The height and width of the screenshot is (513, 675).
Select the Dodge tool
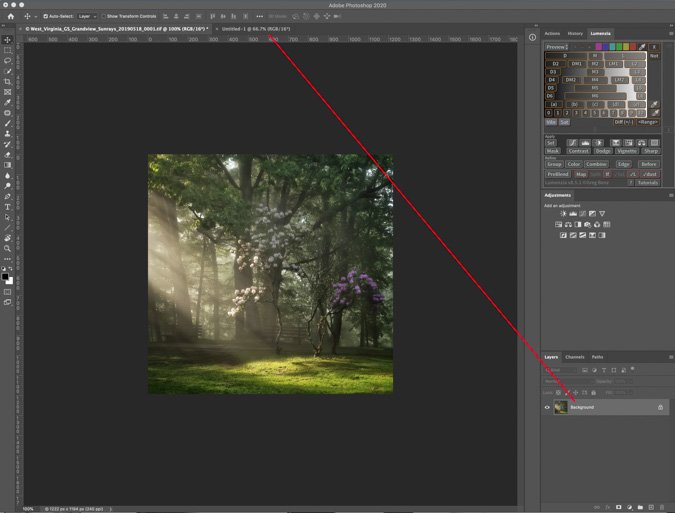click(x=7, y=186)
